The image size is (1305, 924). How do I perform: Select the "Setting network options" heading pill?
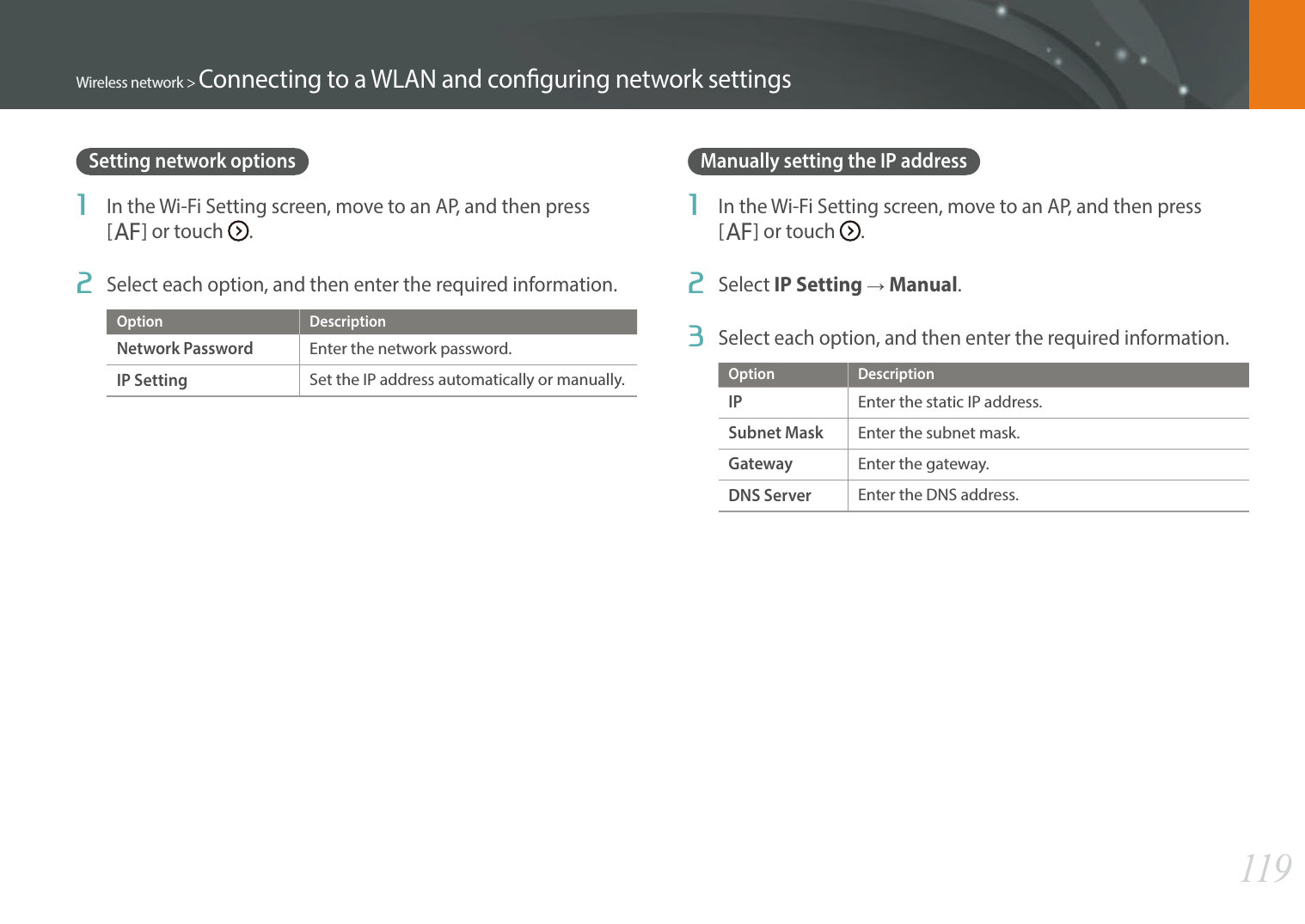tap(193, 162)
